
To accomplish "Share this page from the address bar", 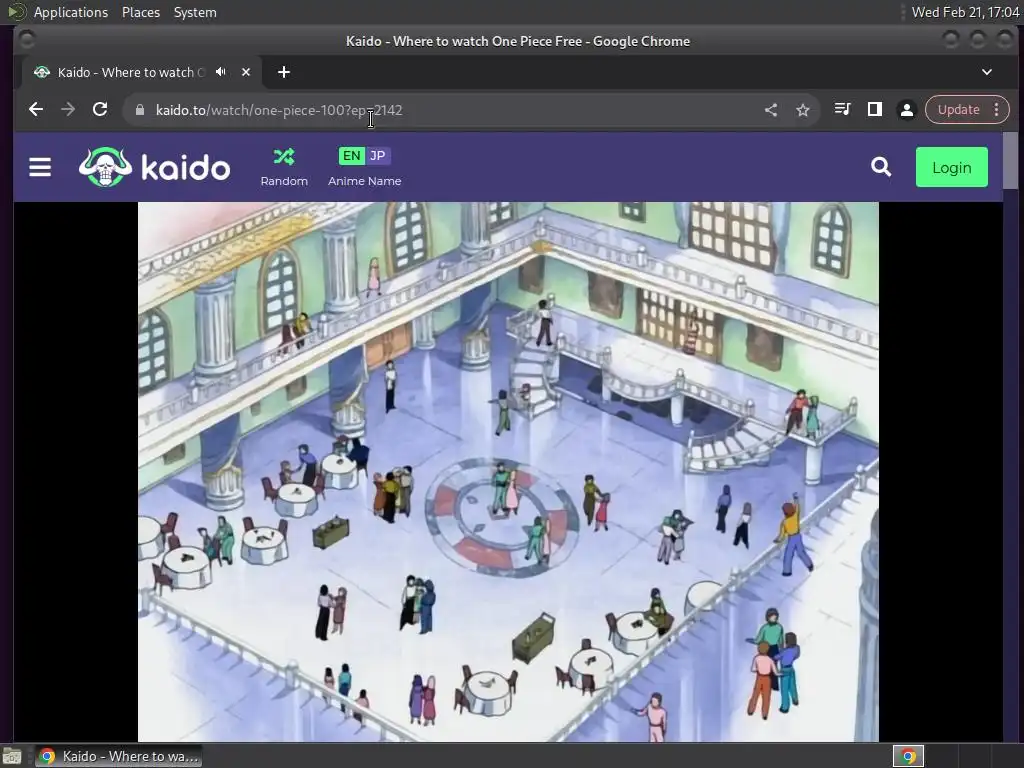I will pyautogui.click(x=771, y=110).
